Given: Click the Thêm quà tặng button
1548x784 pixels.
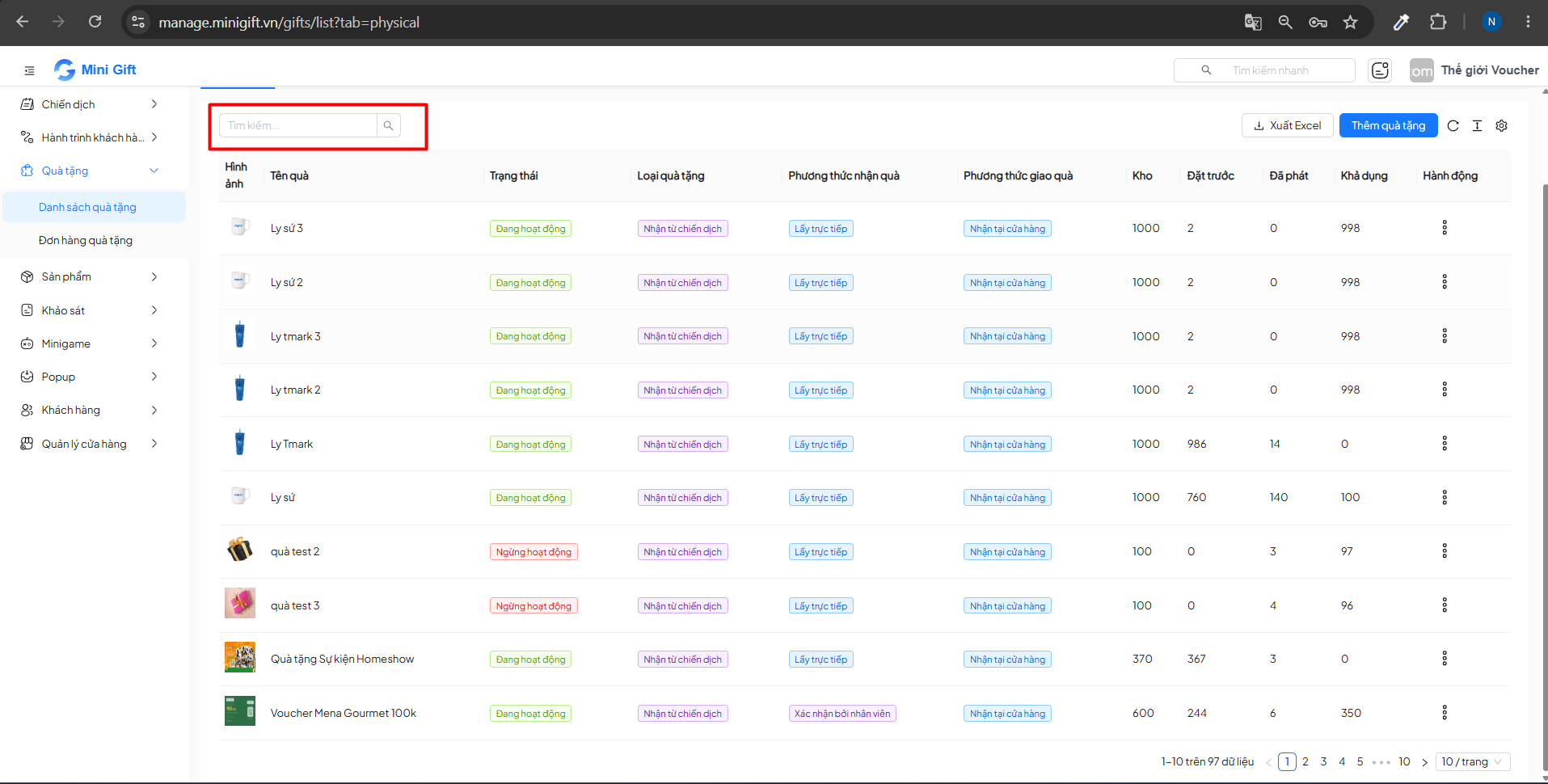Looking at the screenshot, I should pos(1388,125).
